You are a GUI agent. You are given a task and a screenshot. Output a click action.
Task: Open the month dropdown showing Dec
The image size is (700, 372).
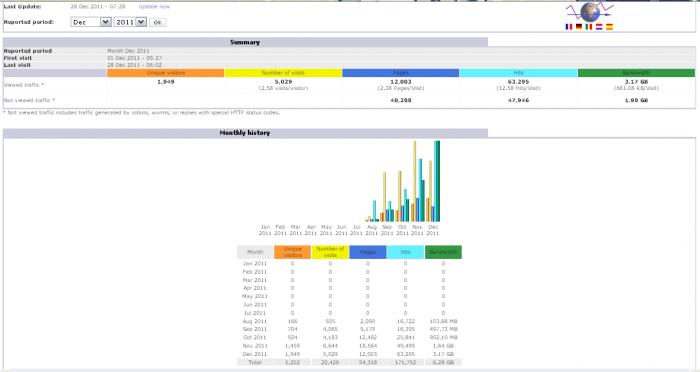point(91,22)
